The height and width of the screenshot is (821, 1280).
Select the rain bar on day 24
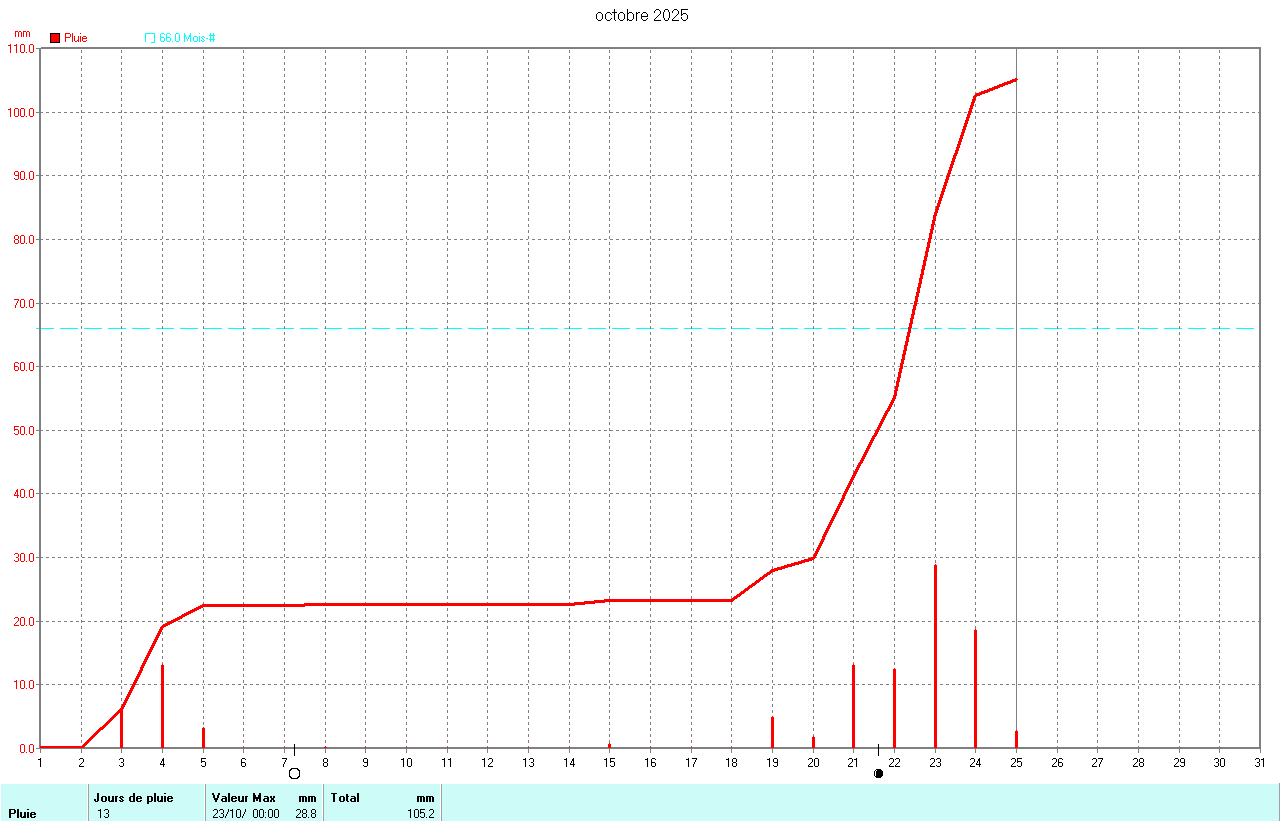tap(975, 690)
